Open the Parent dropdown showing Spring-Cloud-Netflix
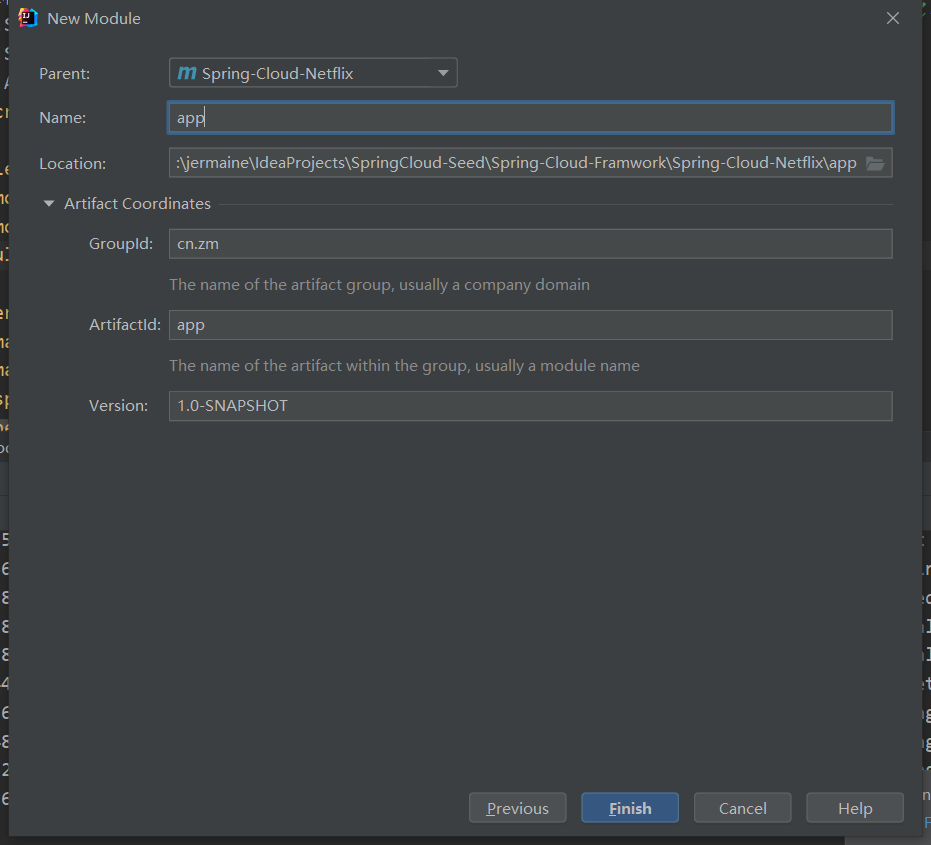Screen dimensions: 931x845 (313, 73)
